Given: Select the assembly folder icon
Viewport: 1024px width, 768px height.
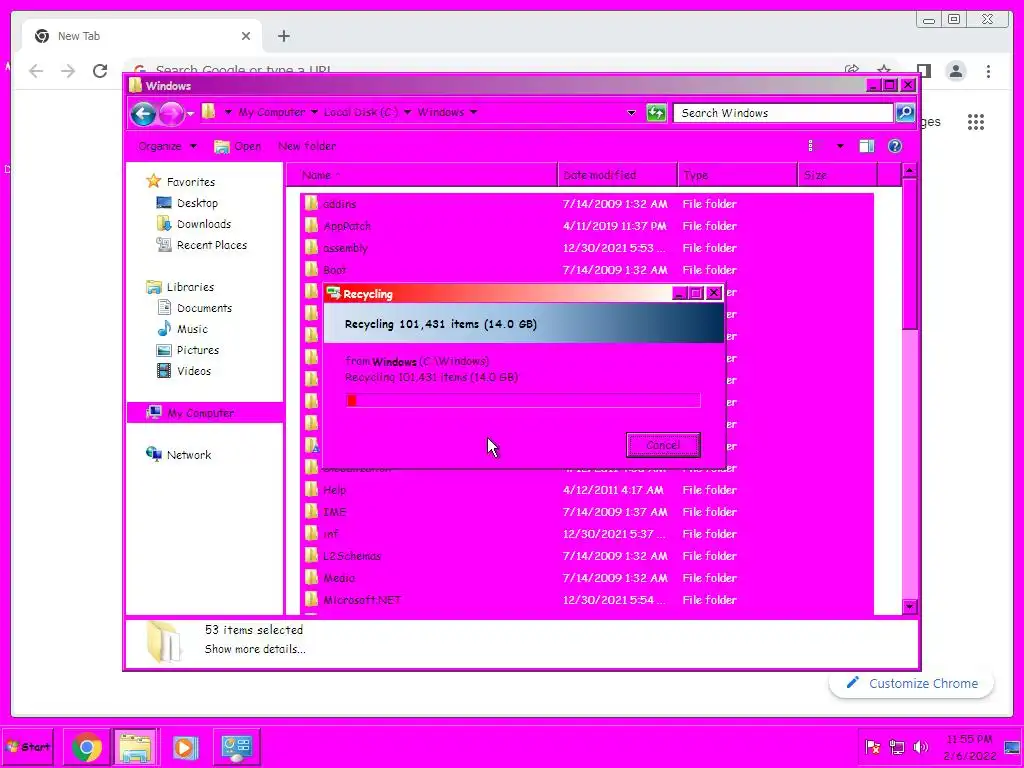Looking at the screenshot, I should (x=312, y=248).
